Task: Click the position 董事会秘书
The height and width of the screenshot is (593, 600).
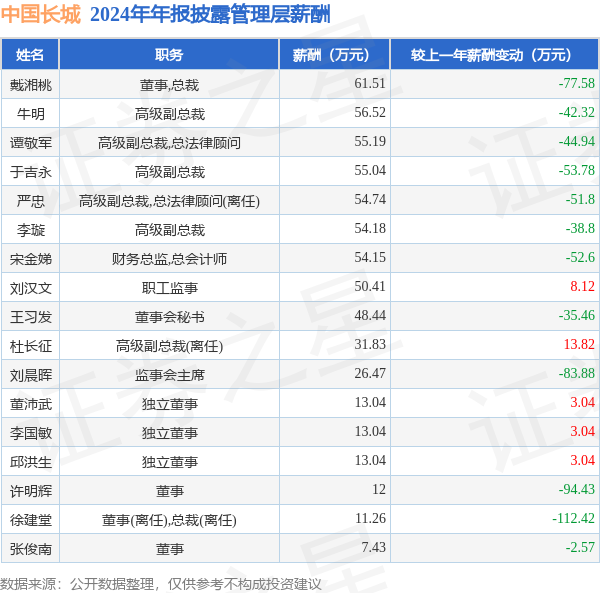Action: 169,318
